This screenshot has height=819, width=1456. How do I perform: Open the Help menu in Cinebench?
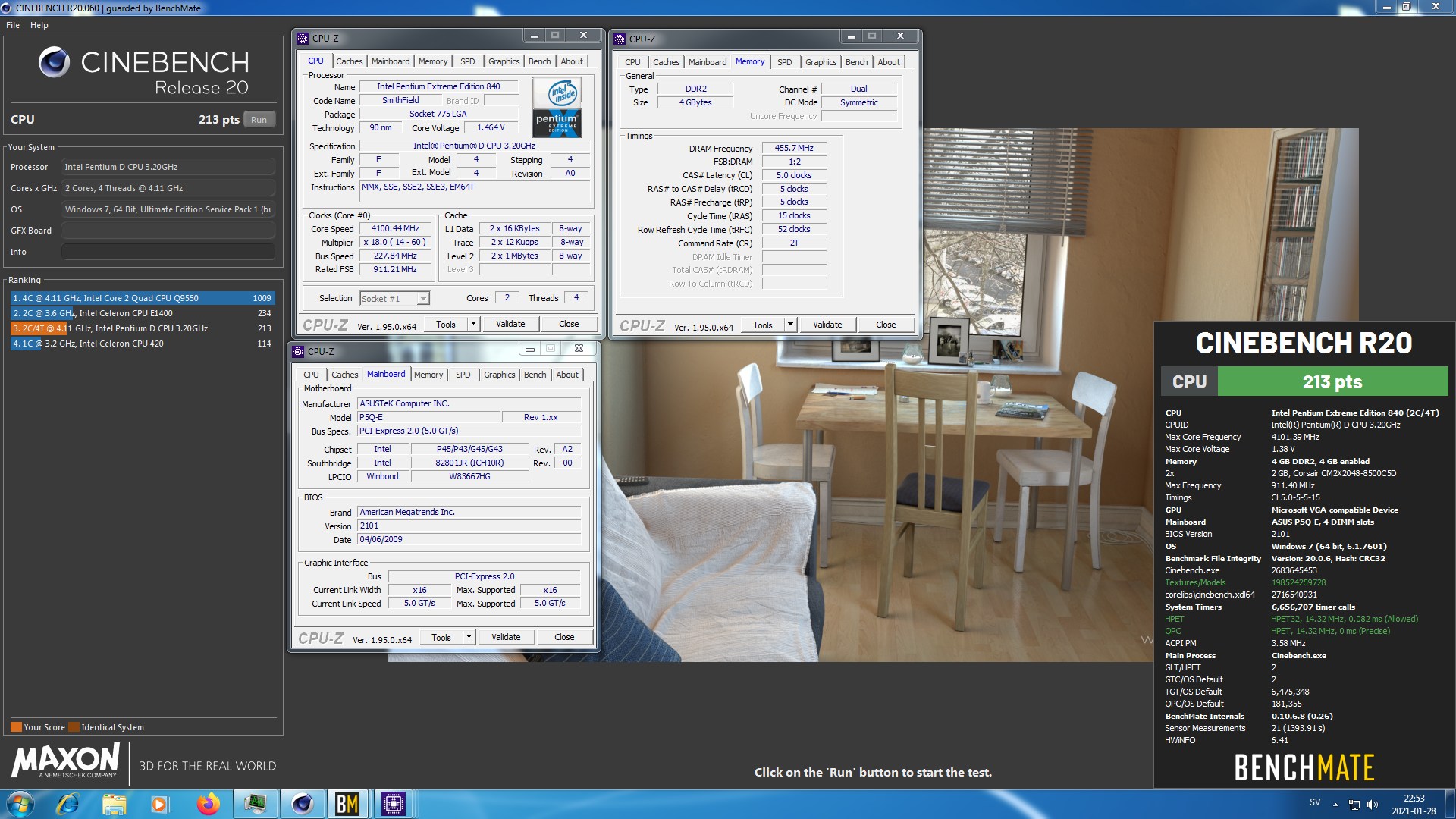(39, 25)
